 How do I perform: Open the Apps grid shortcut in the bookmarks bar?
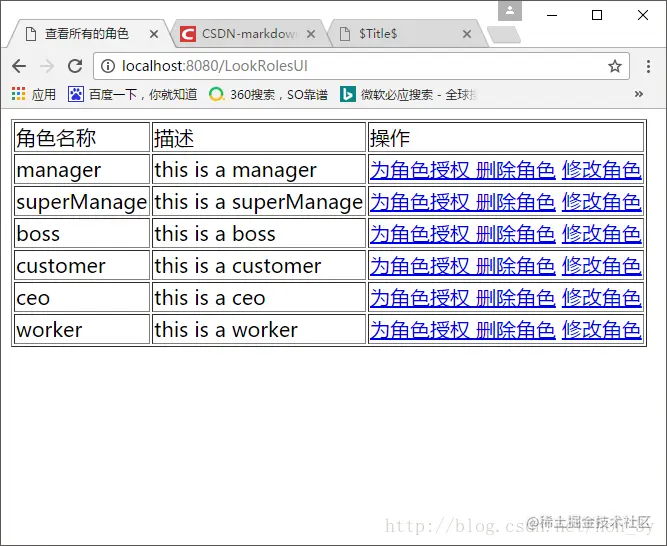(x=34, y=94)
